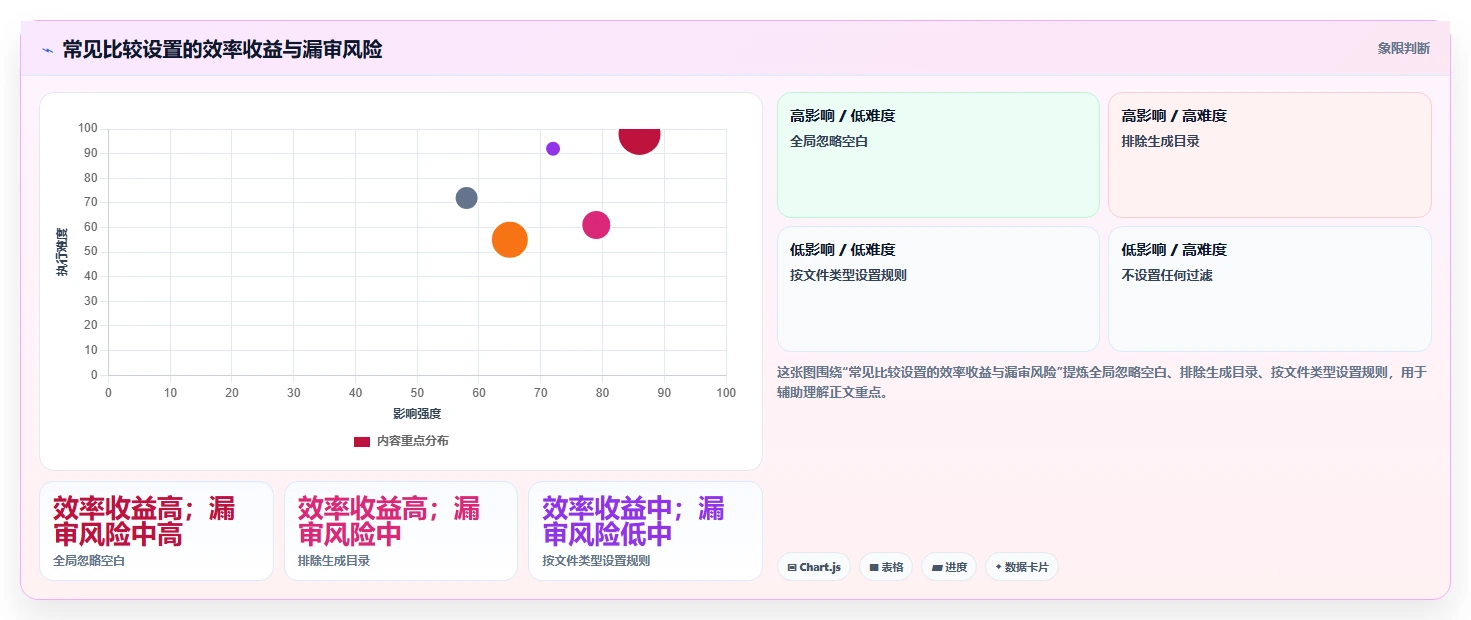The image size is (1471, 620).
Task: Click the lightning icon beside the title
Action: point(47,50)
